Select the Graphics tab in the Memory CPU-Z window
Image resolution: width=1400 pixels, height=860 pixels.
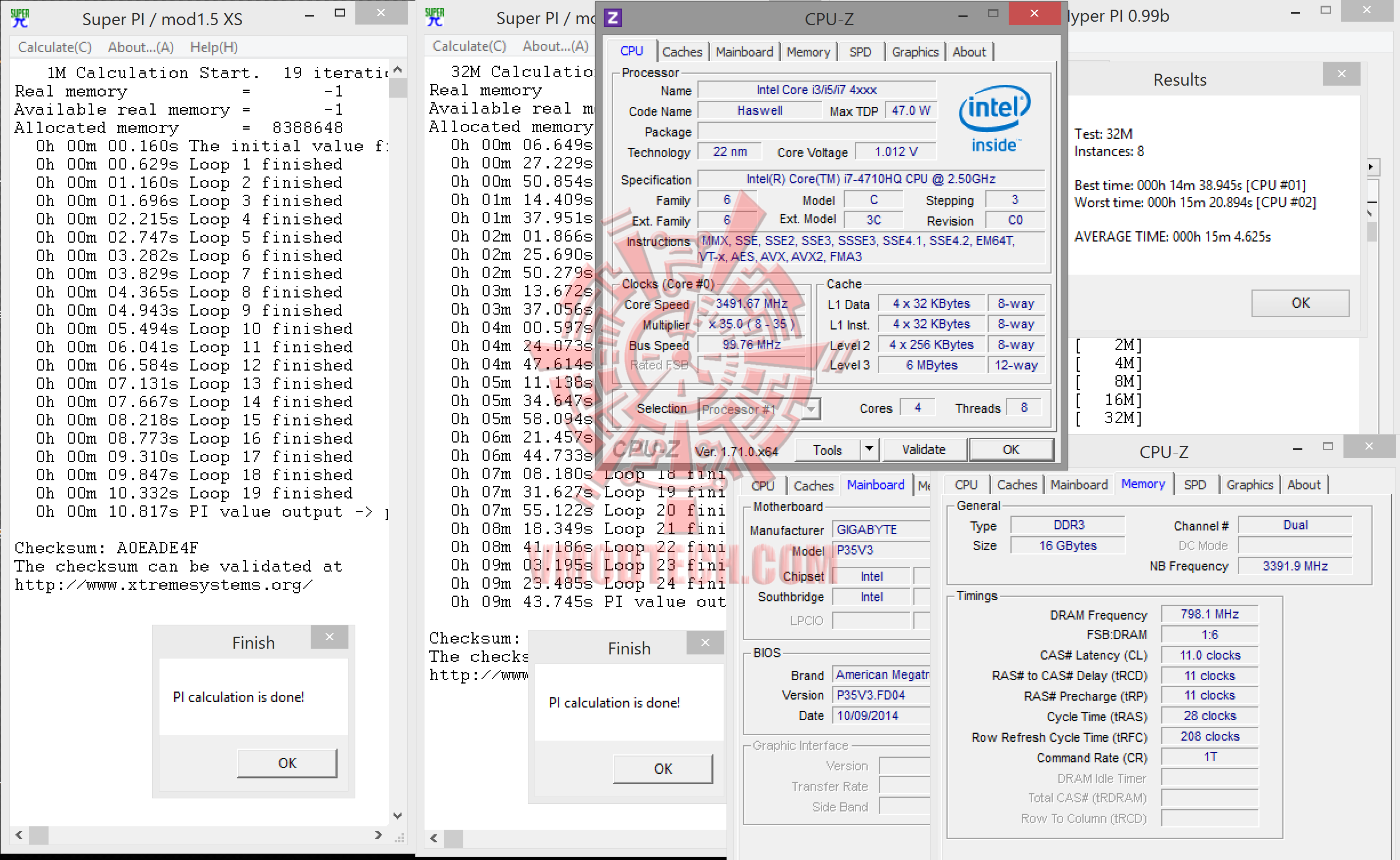1249,485
